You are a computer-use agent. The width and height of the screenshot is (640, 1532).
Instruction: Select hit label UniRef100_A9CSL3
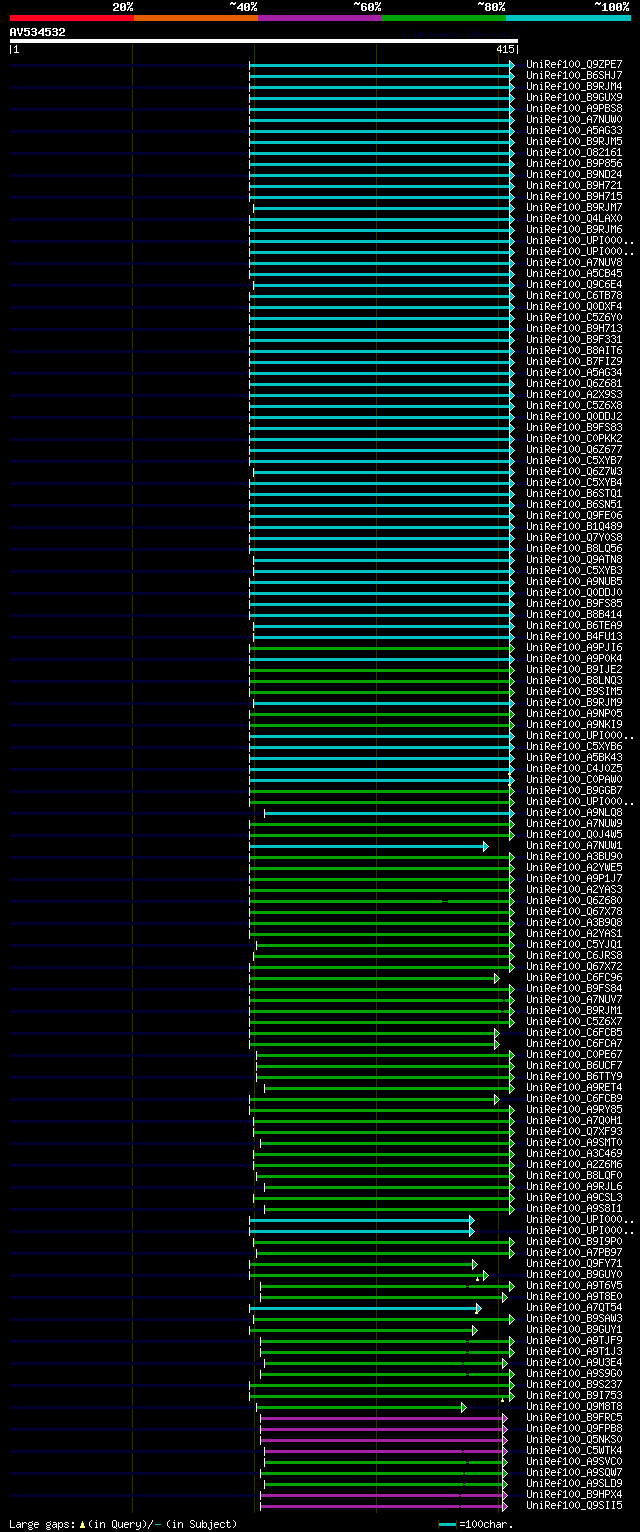(x=574, y=1197)
